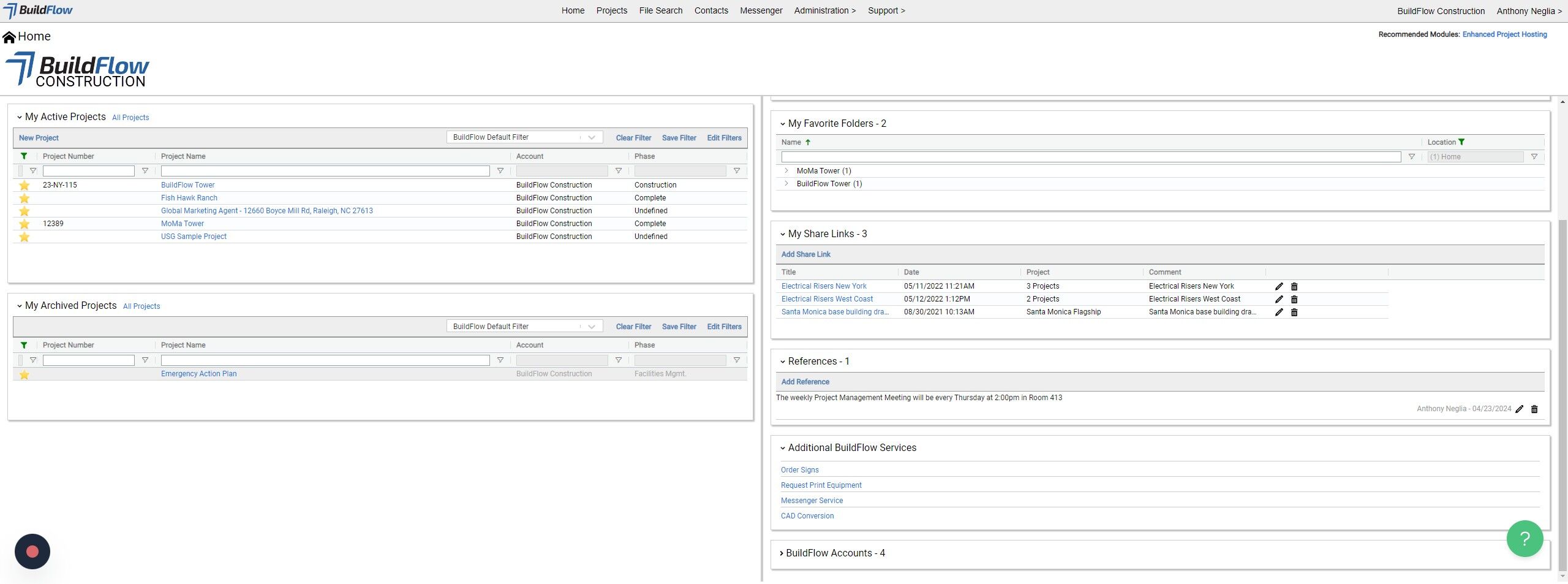Image resolution: width=1568 pixels, height=584 pixels.
Task: Expand the MoMa Tower favorite folder
Action: (x=786, y=171)
